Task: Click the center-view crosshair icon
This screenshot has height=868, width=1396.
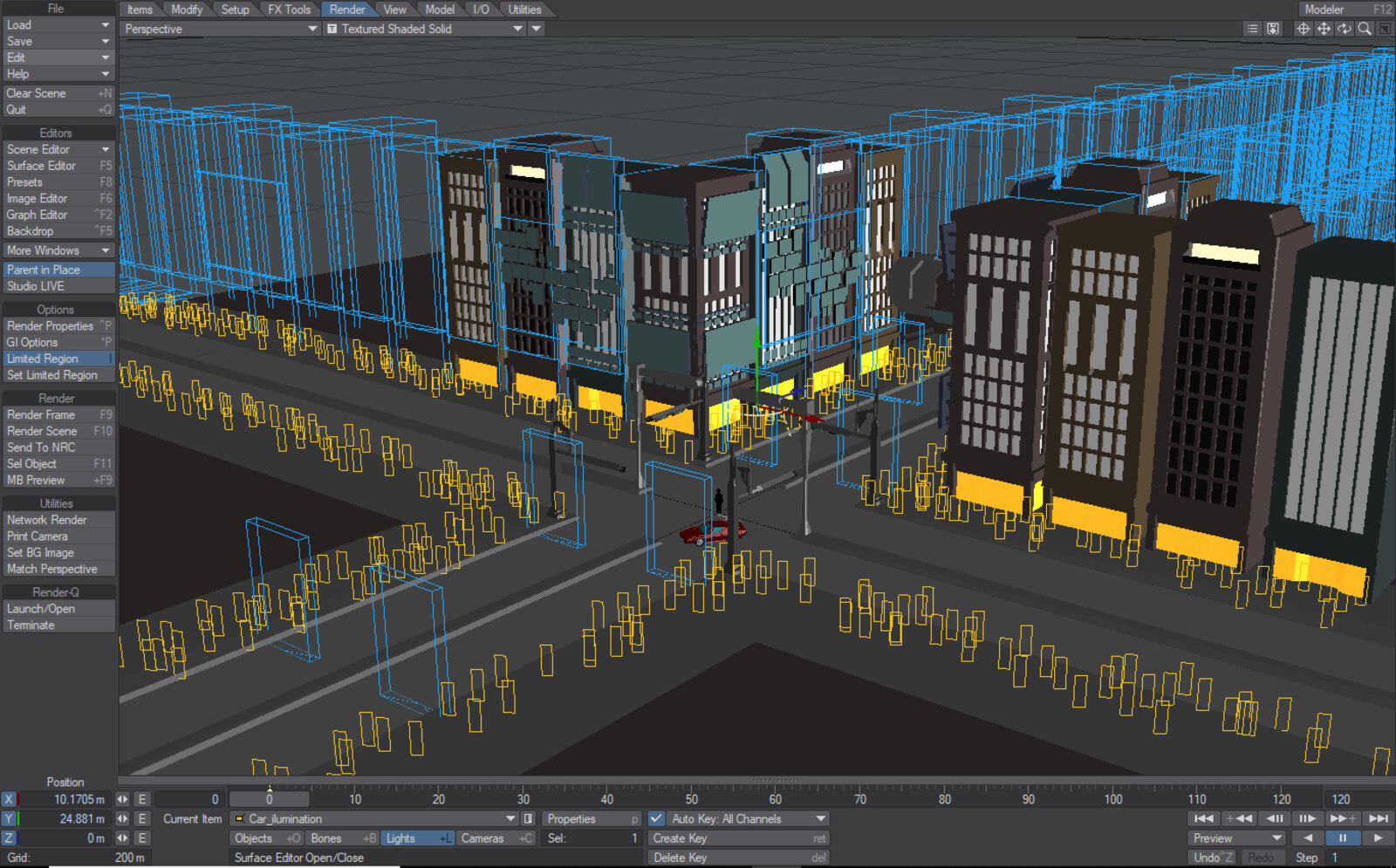Action: coord(1303,29)
